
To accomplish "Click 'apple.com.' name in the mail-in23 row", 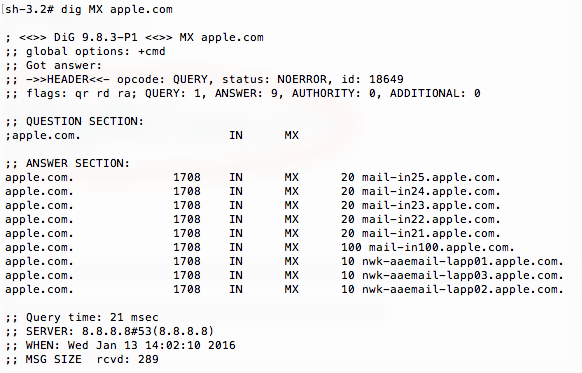I will pyautogui.click(x=39, y=206).
